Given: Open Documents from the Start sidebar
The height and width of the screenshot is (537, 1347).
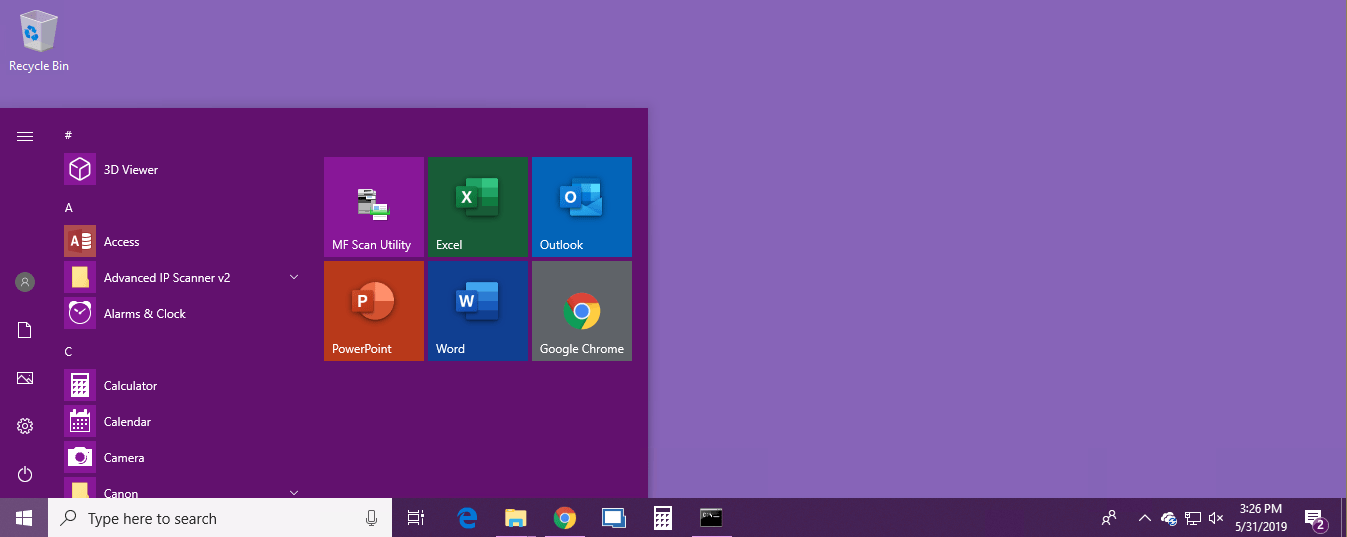Looking at the screenshot, I should 25,330.
